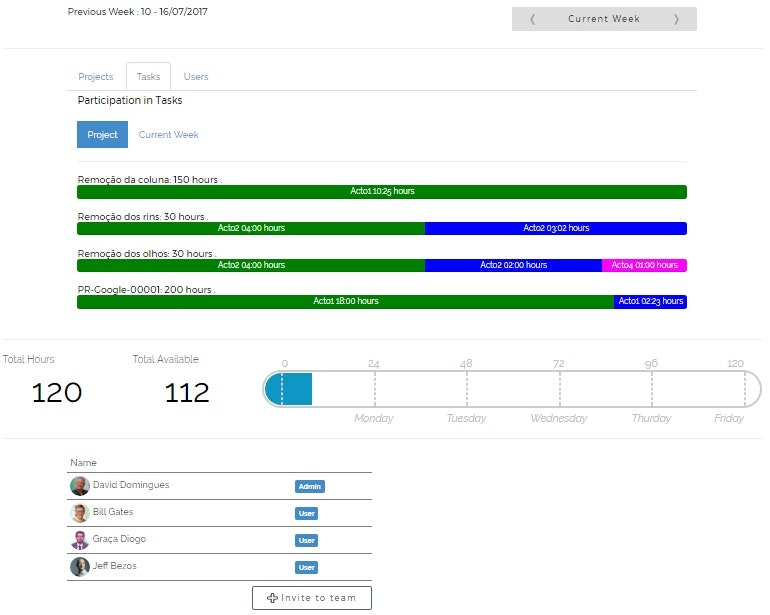Click the 'PR-Google-00001: 200 hours' label
This screenshot has width=770, height=615.
tap(146, 290)
